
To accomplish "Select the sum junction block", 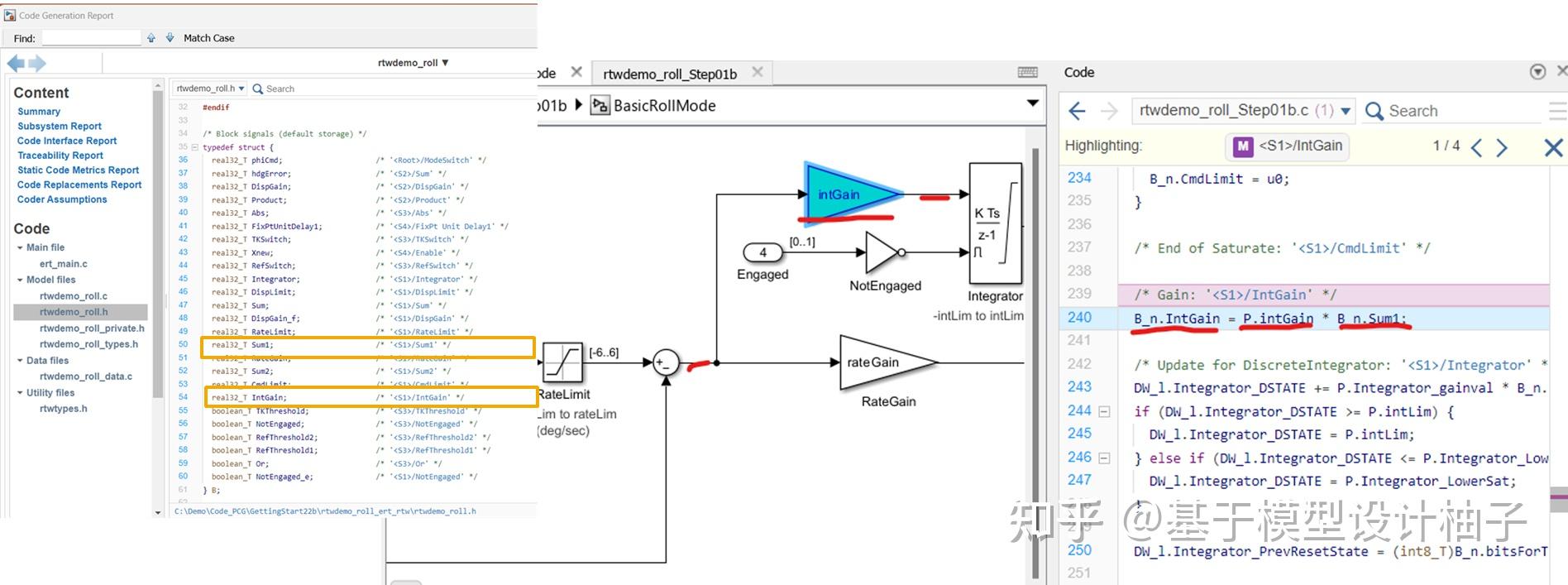I will pyautogui.click(x=666, y=362).
